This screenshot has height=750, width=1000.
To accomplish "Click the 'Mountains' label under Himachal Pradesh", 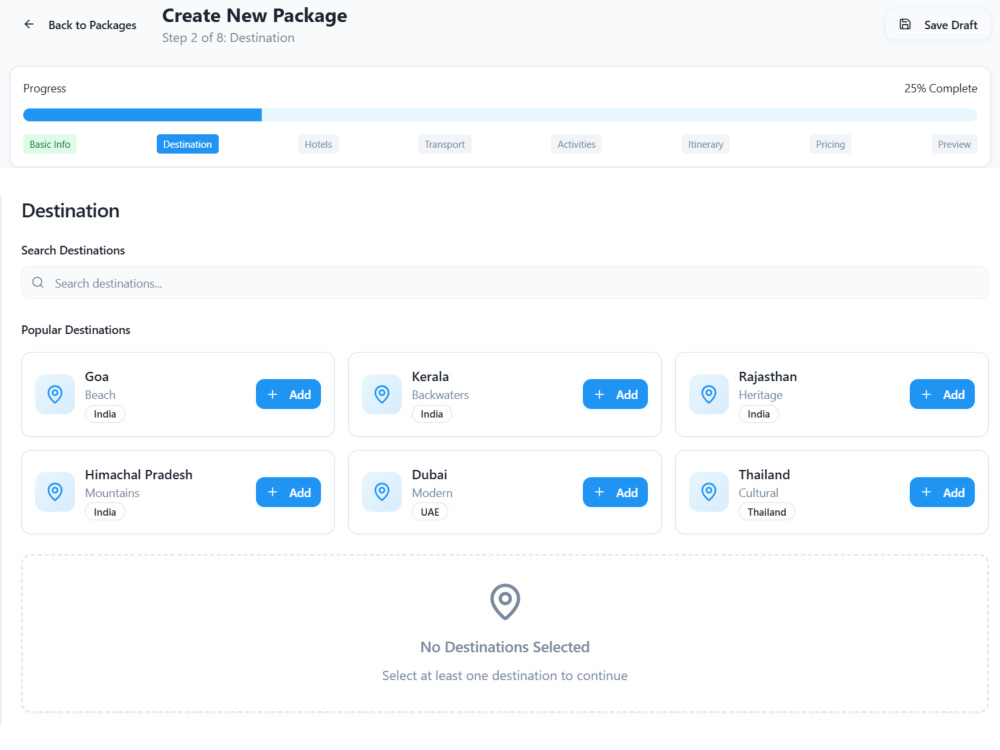I will point(112,493).
